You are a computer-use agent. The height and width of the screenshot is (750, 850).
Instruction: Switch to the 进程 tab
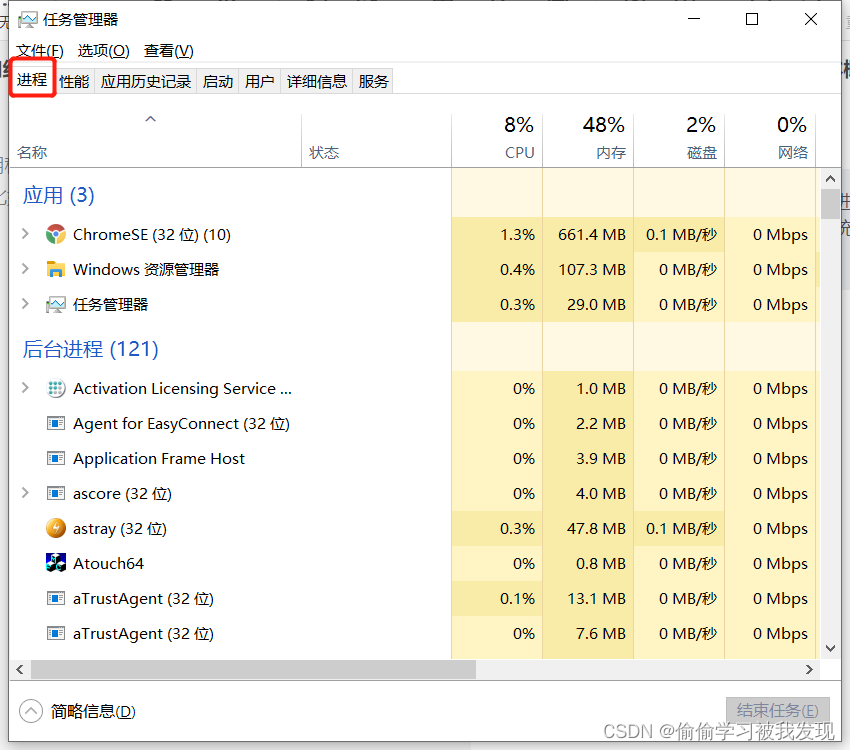point(32,80)
